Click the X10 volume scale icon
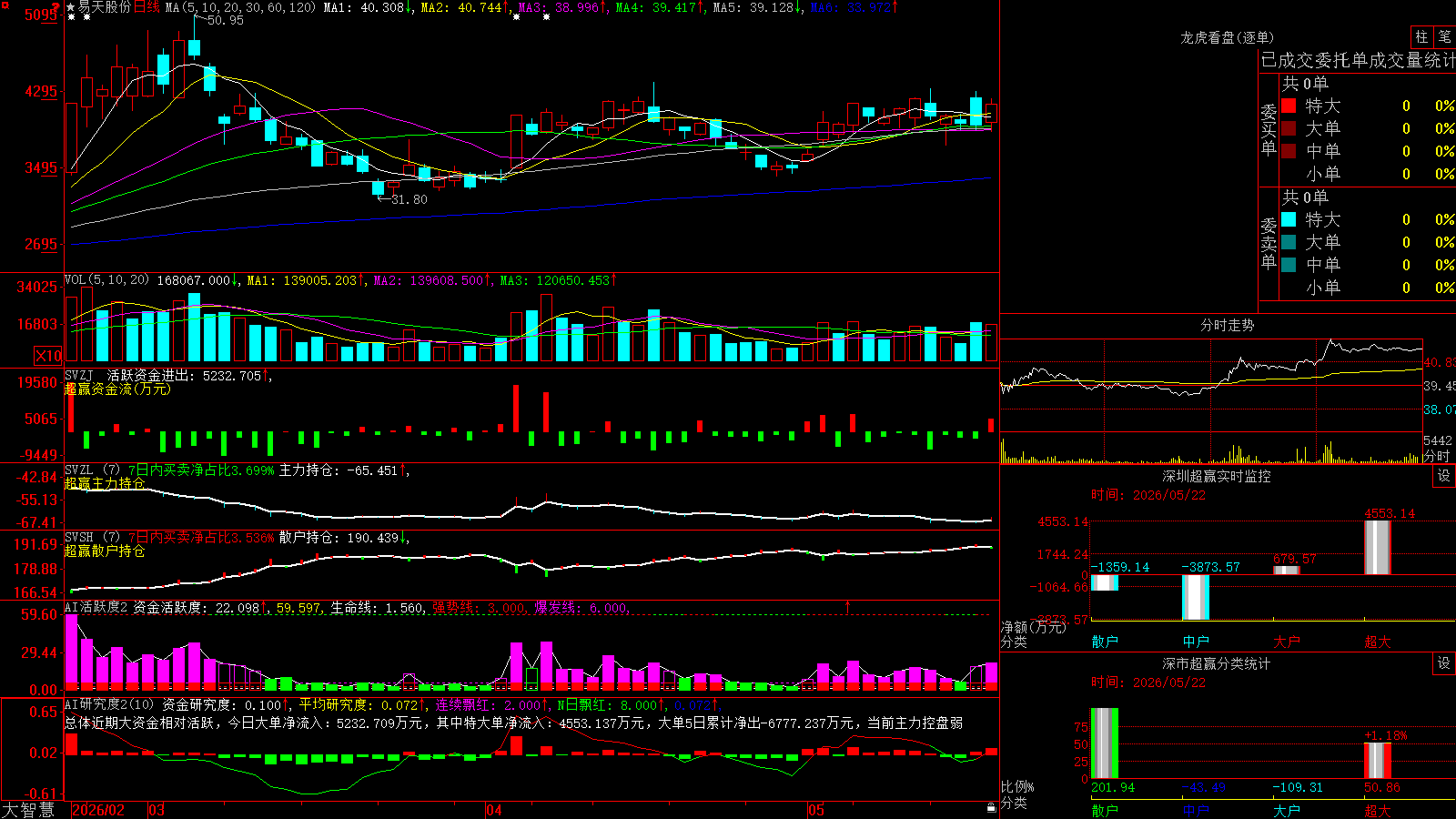 [48, 356]
